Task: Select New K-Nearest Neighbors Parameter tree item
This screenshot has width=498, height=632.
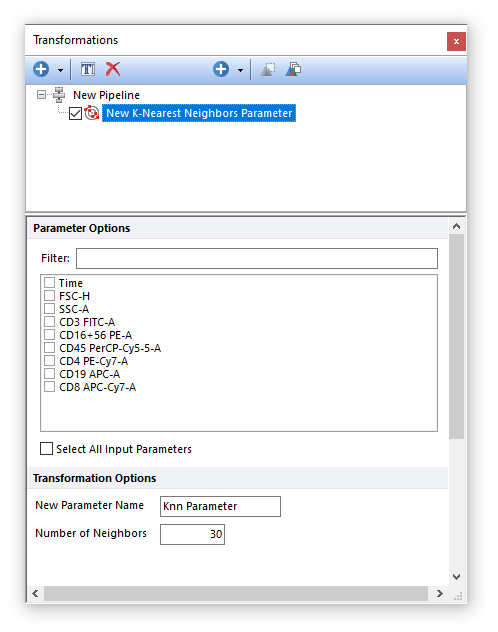Action: click(x=199, y=113)
